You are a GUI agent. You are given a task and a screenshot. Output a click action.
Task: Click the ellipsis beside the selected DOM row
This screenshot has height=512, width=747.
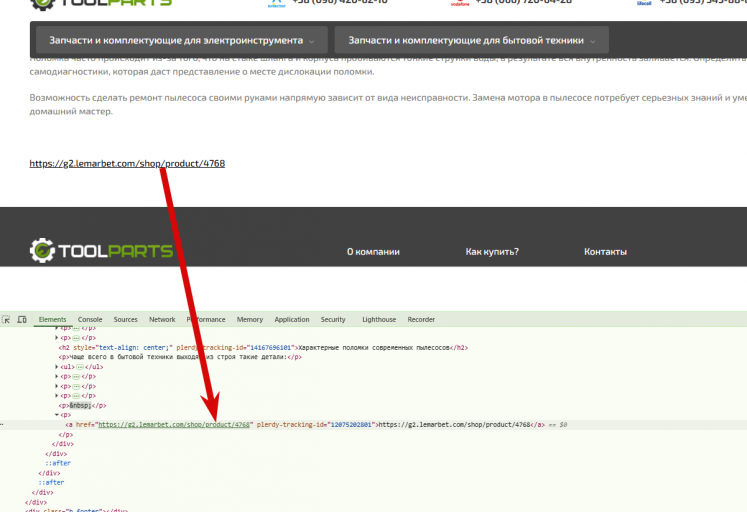(2, 424)
